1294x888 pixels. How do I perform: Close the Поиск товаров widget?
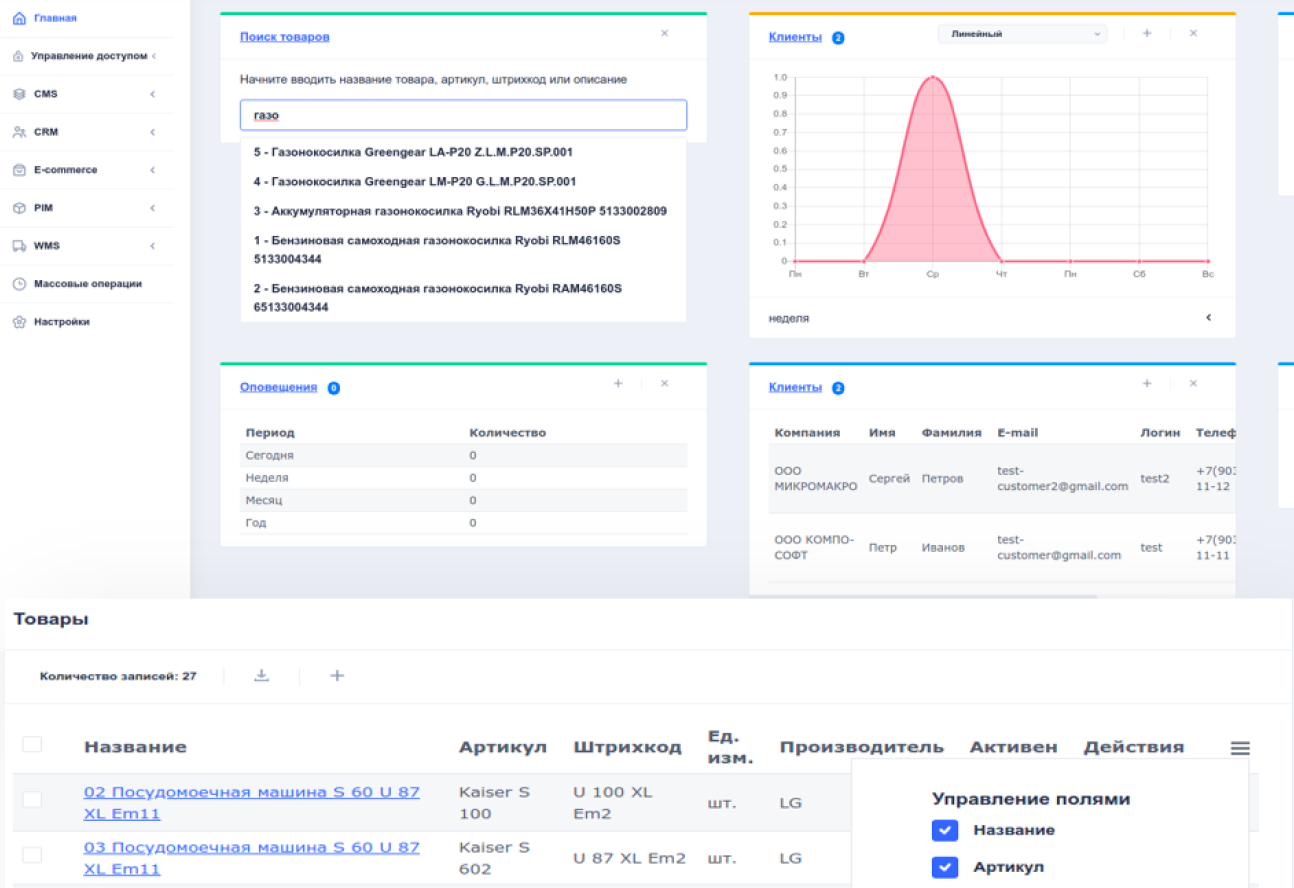664,34
